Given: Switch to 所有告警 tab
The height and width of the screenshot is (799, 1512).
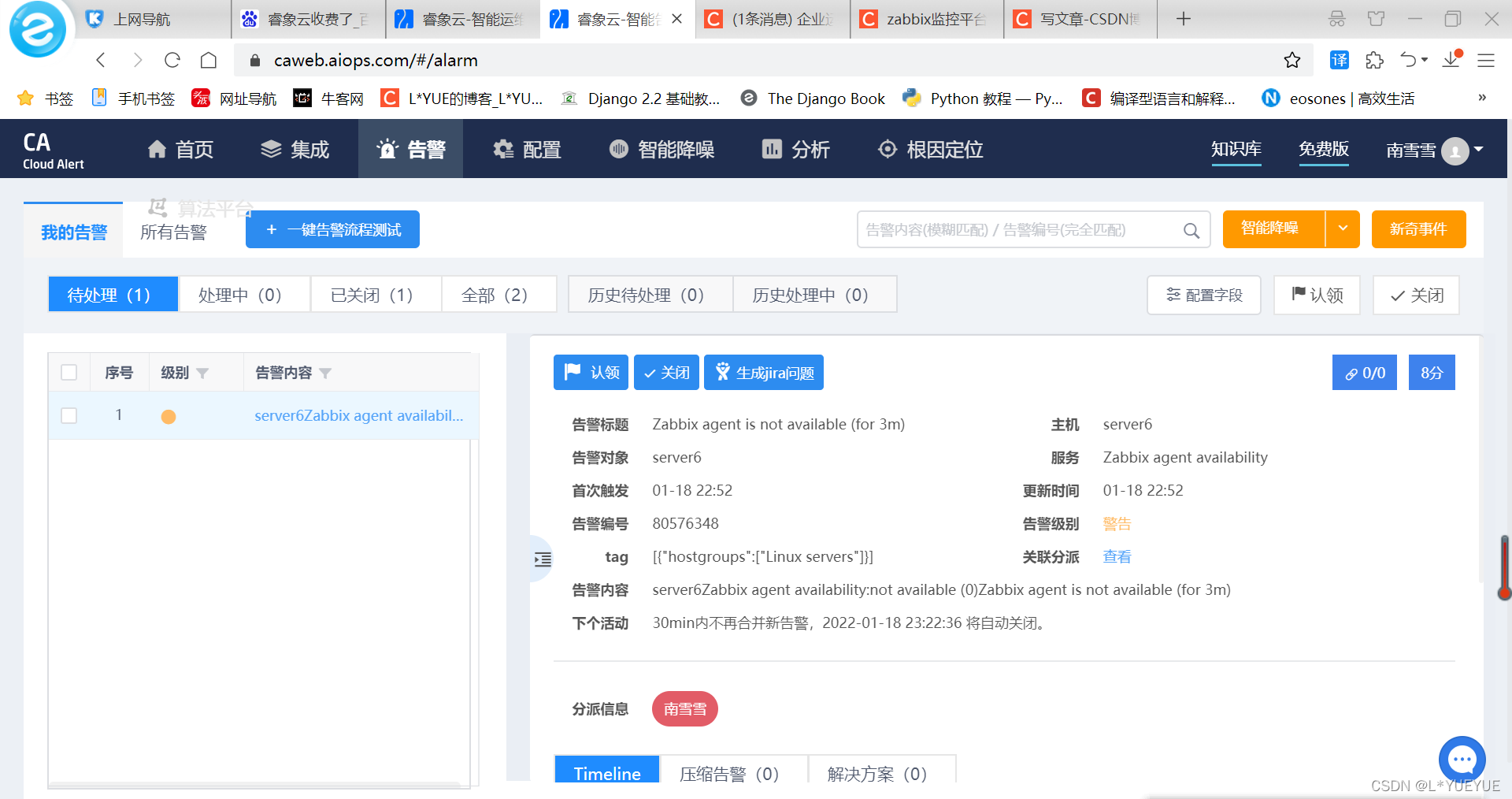Looking at the screenshot, I should (173, 232).
